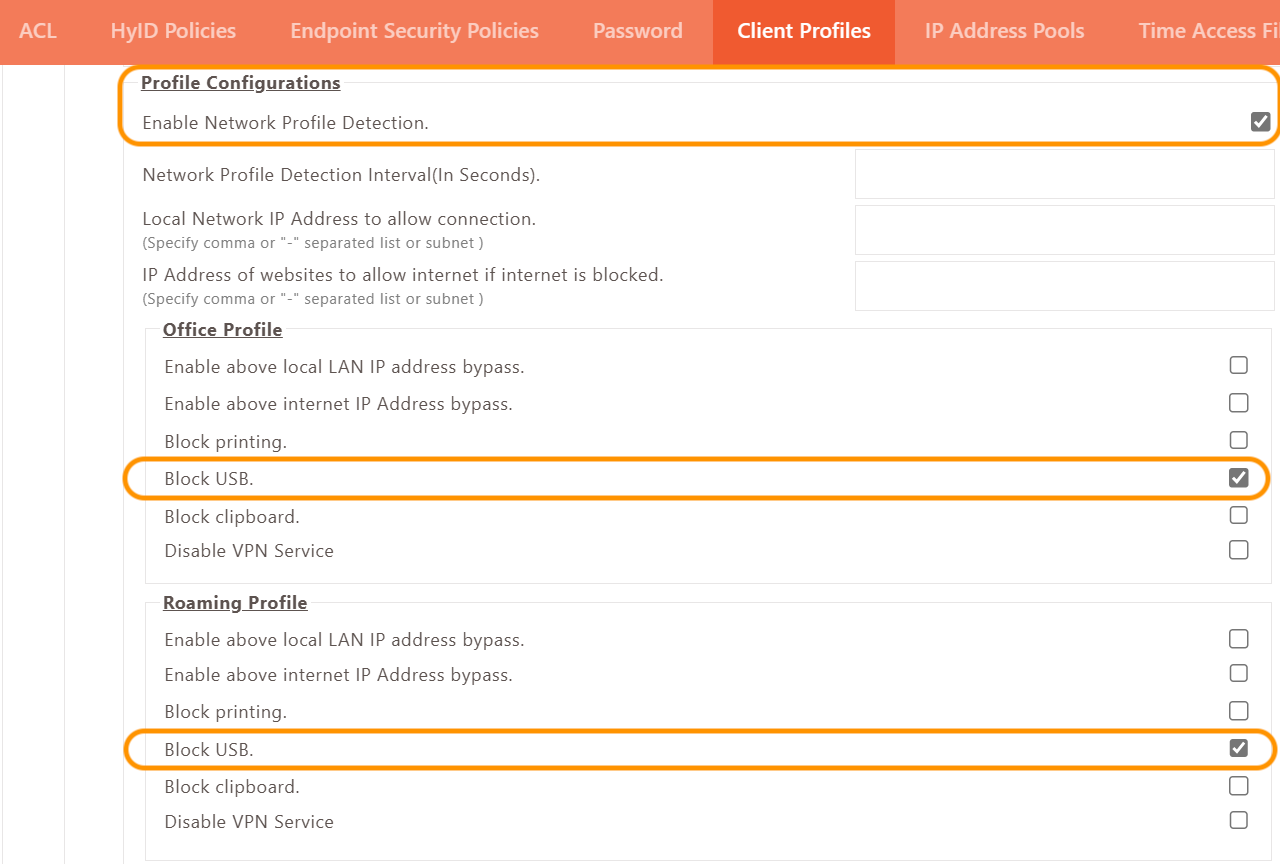Enable local LAN IP bypass in Roaming Profile
Image resolution: width=1280 pixels, height=864 pixels.
[1239, 639]
